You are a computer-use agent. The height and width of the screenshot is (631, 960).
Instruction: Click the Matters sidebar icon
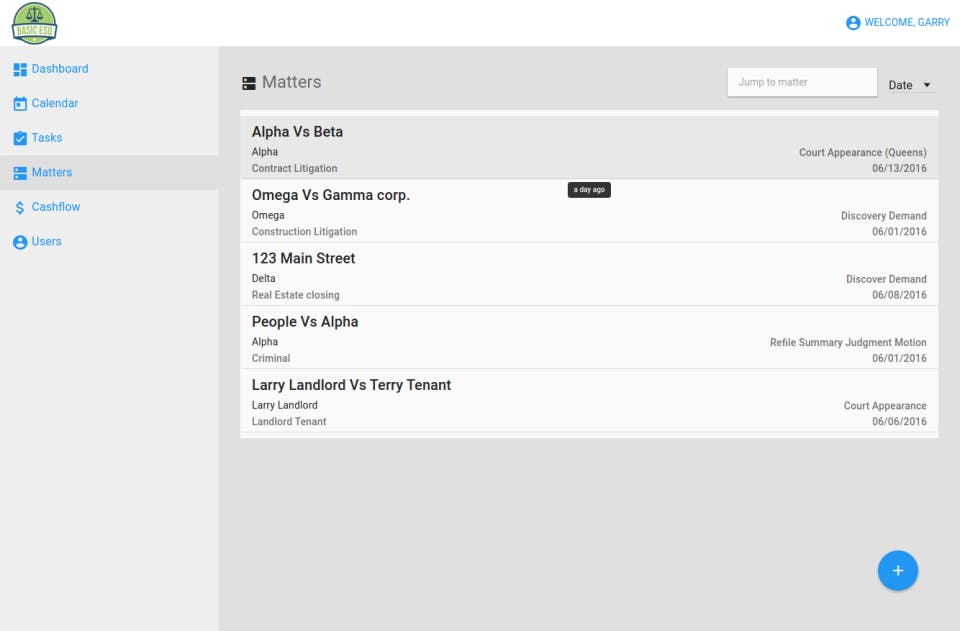click(20, 173)
